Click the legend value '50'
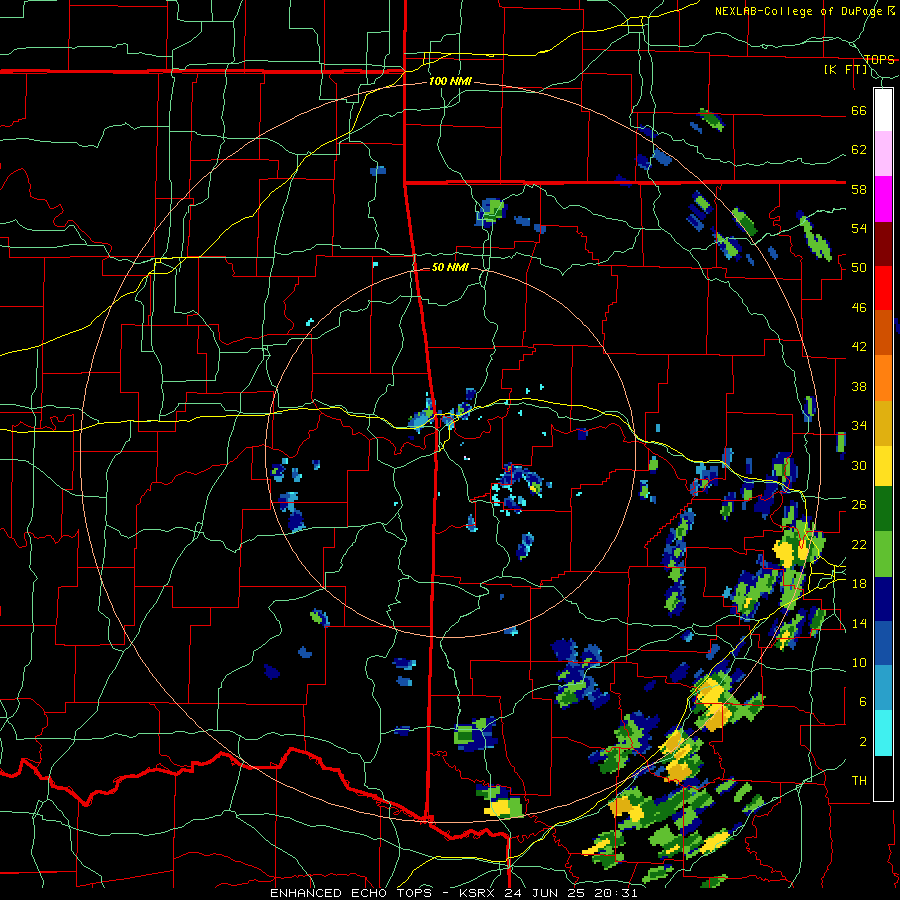The width and height of the screenshot is (900, 900). coord(859,268)
